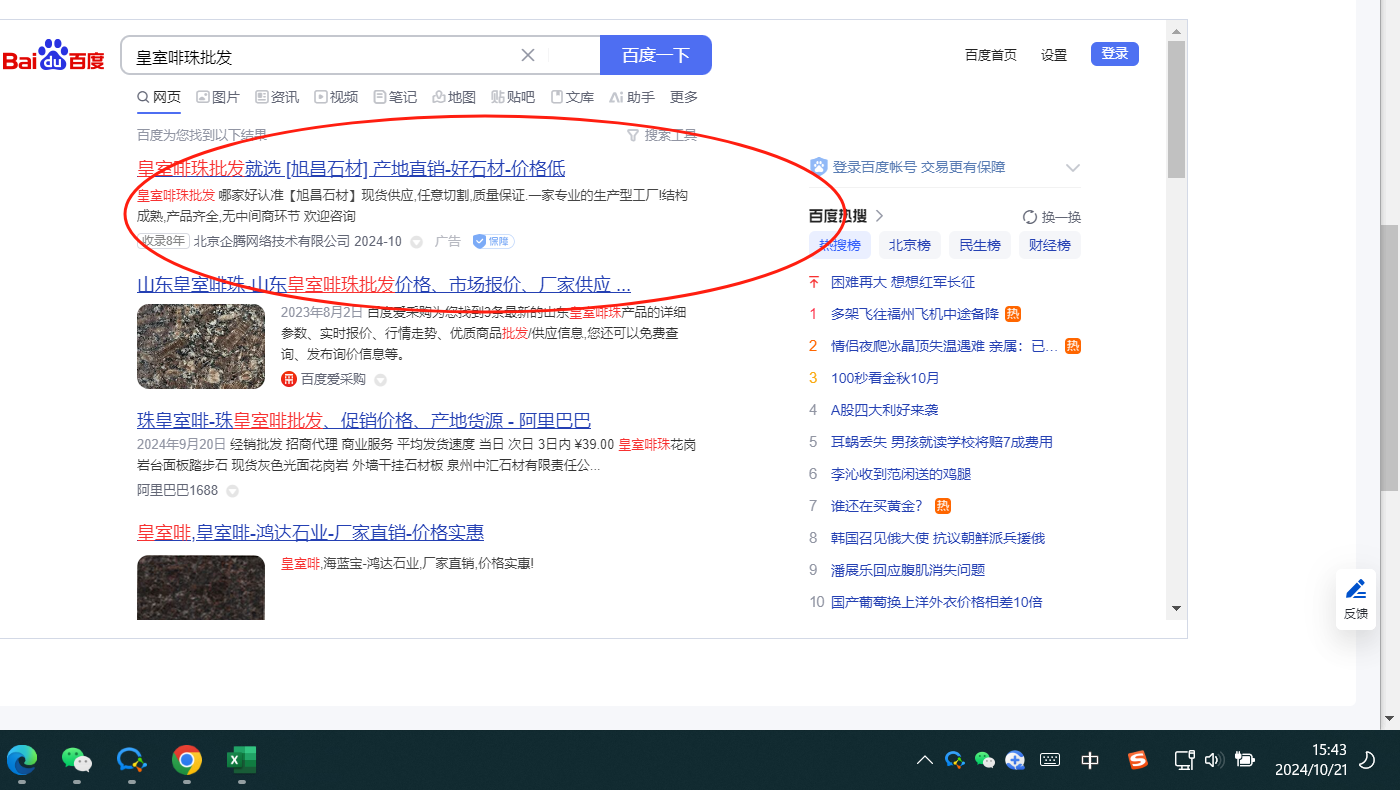1400x790 pixels.
Task: Click the 反馈 feedback pencil icon
Action: pos(1356,589)
